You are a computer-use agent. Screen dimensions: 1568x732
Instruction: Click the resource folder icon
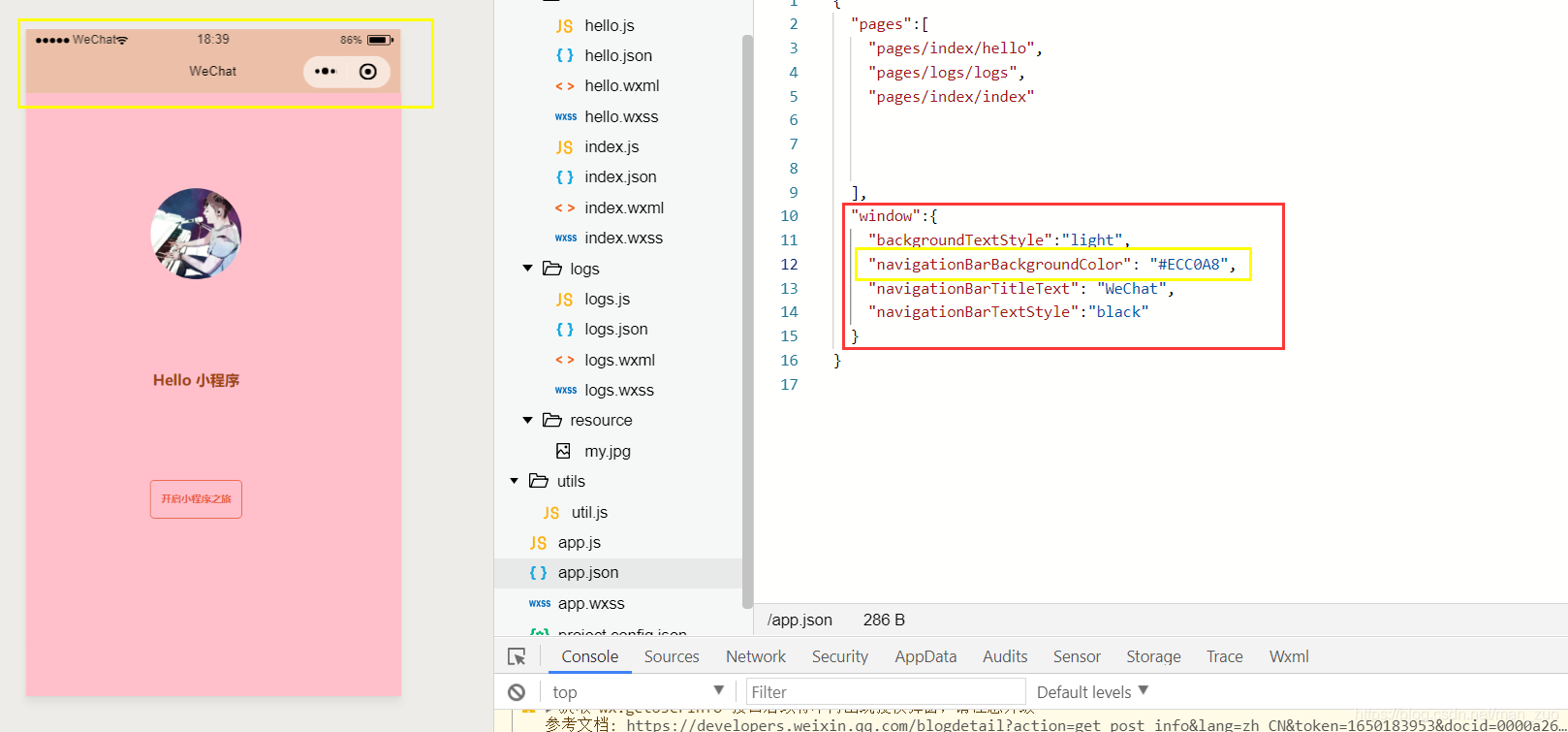(x=552, y=420)
